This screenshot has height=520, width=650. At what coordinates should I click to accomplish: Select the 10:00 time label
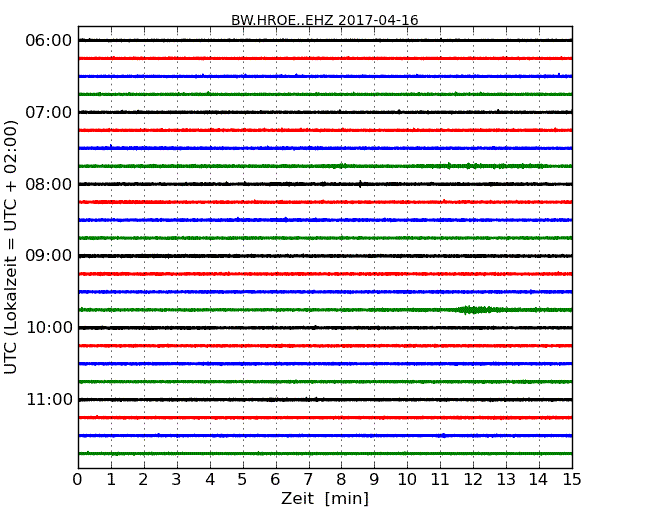[49, 328]
